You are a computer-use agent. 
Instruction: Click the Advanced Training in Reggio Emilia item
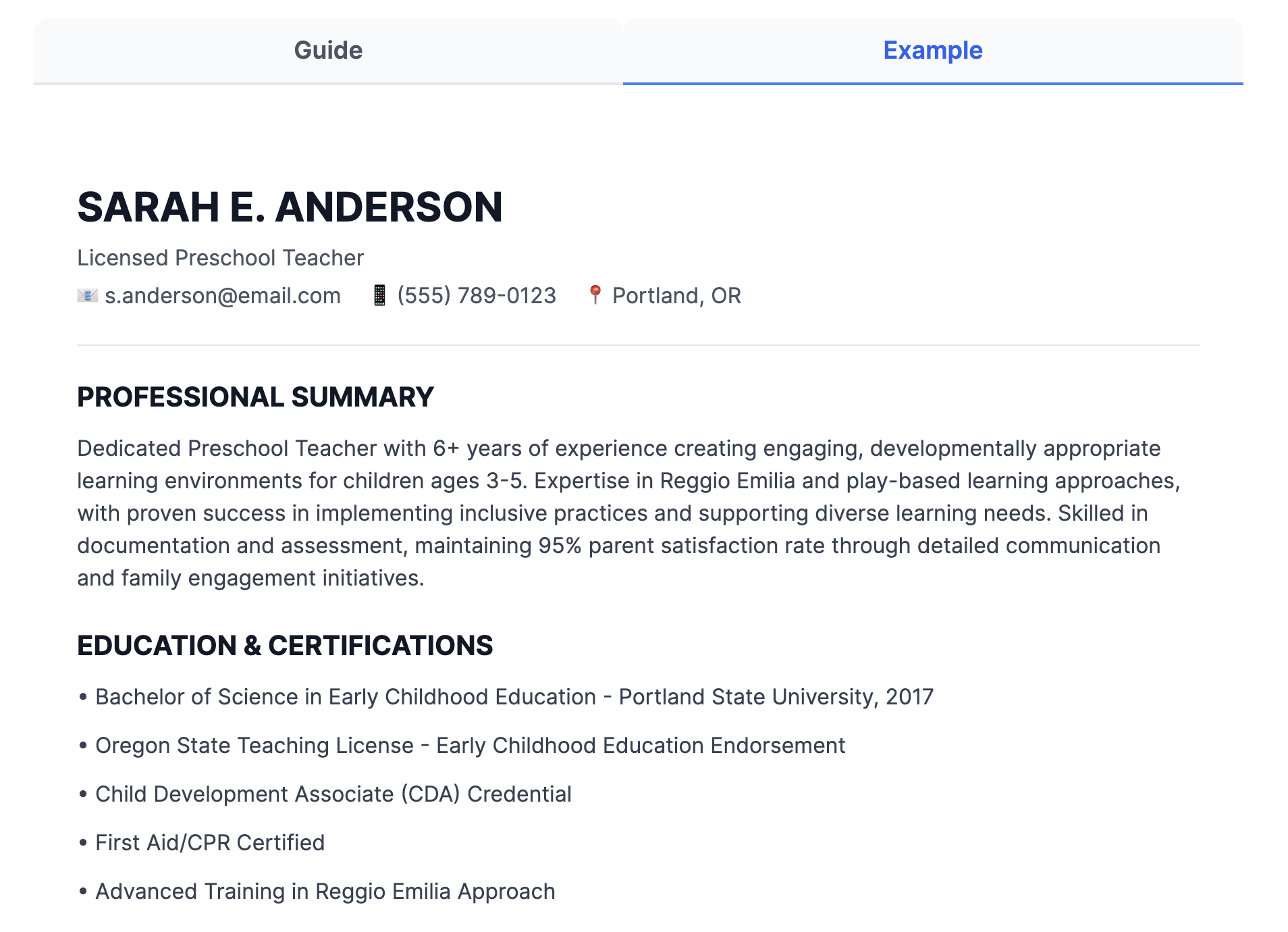pos(325,891)
